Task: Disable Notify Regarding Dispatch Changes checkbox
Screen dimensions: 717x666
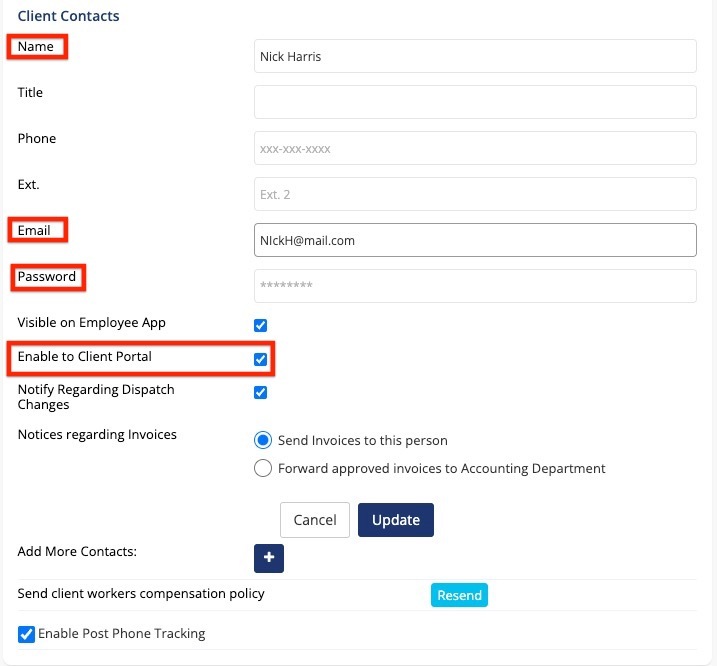Action: coord(261,392)
